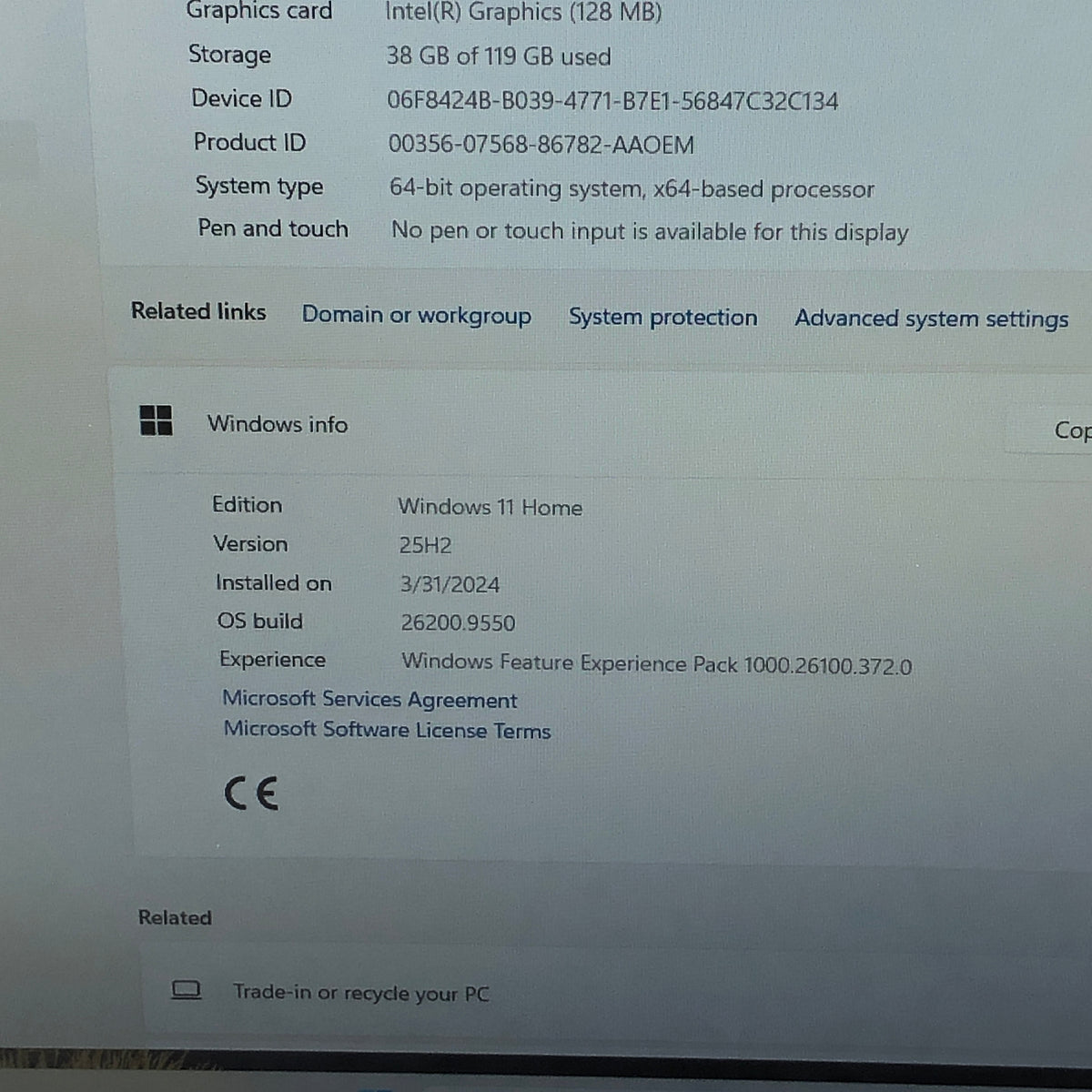This screenshot has height=1092, width=1092.
Task: Click the No pen or touch input text
Action: point(650,231)
